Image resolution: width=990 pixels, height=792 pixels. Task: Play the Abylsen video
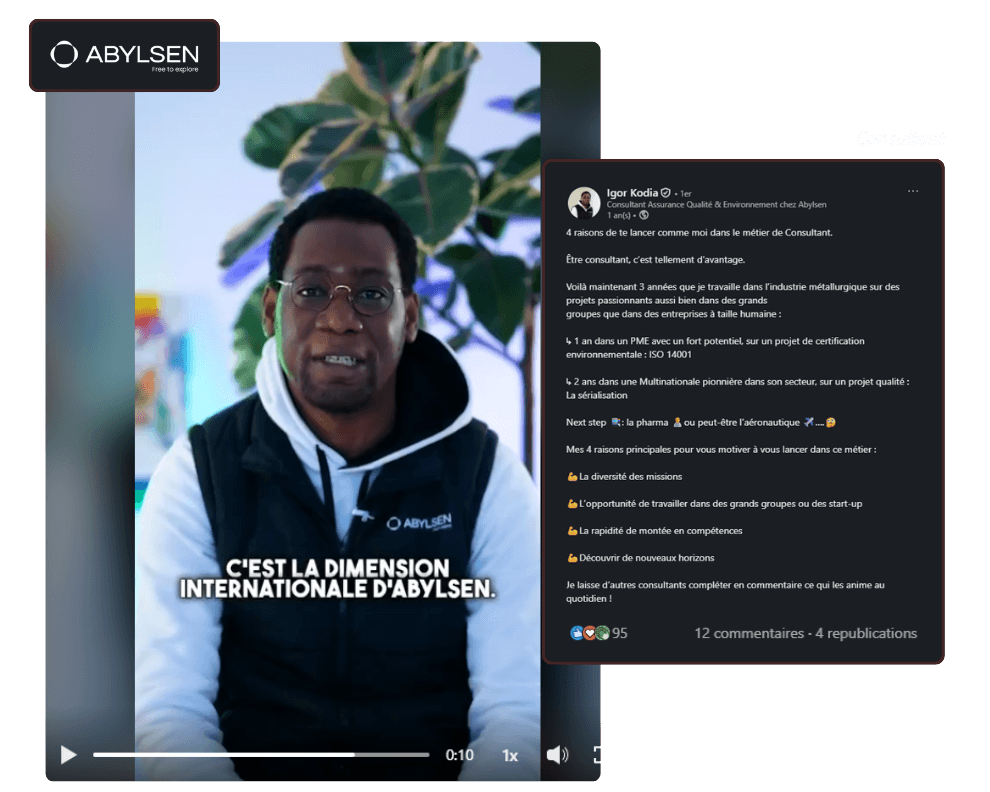tap(68, 755)
